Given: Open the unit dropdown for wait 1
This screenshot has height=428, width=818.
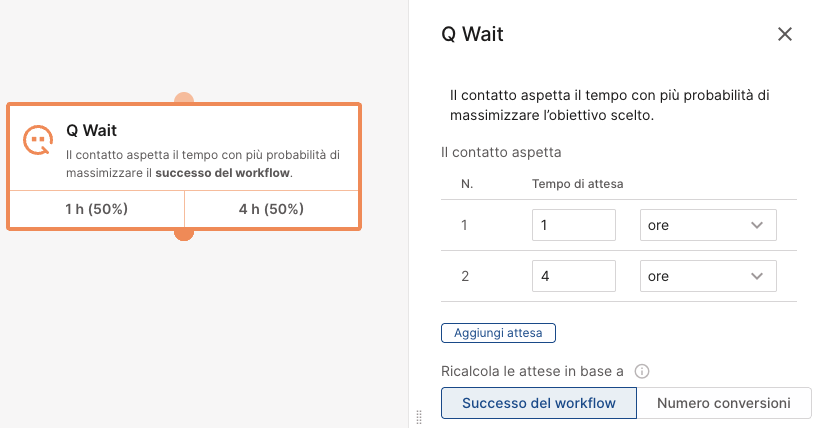Looking at the screenshot, I should point(708,225).
